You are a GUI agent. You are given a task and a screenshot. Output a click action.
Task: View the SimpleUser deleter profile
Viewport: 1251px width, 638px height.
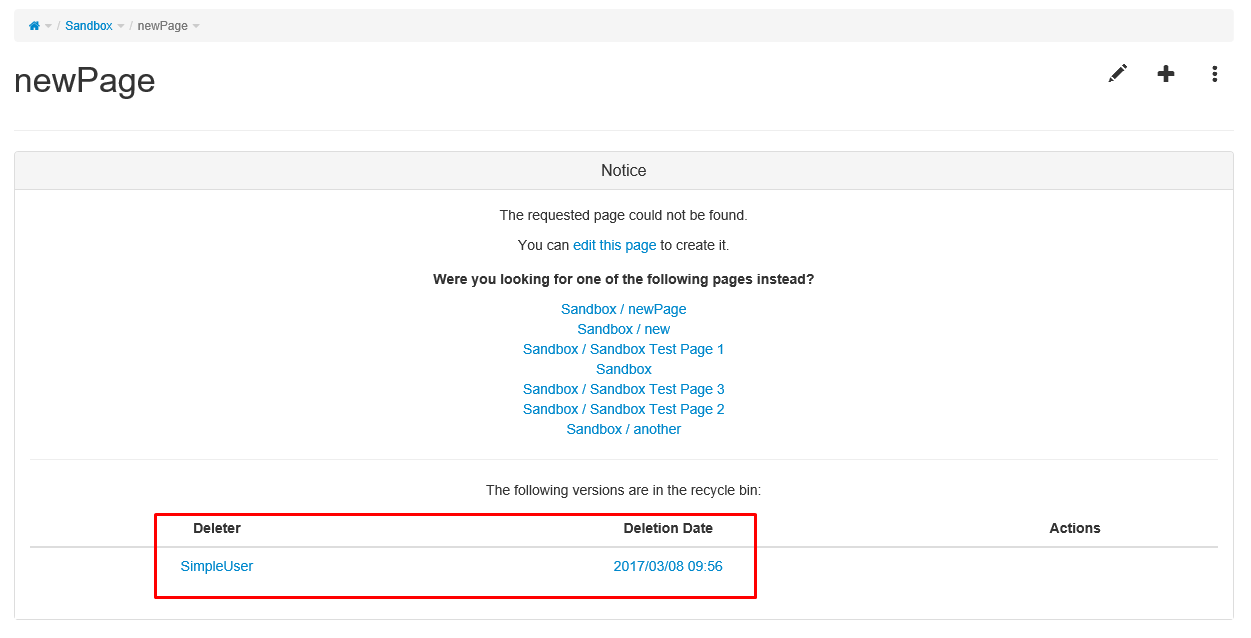[217, 566]
